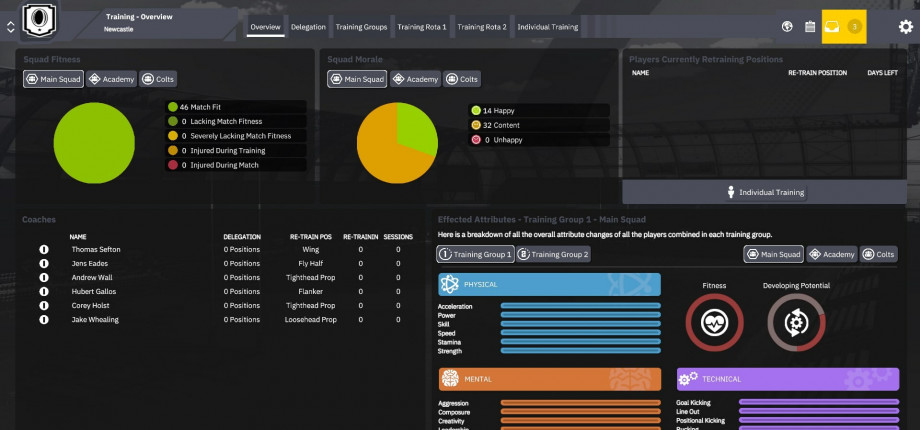The height and width of the screenshot is (430, 920).
Task: Open the Training Rota 2 tab
Action: tap(482, 27)
